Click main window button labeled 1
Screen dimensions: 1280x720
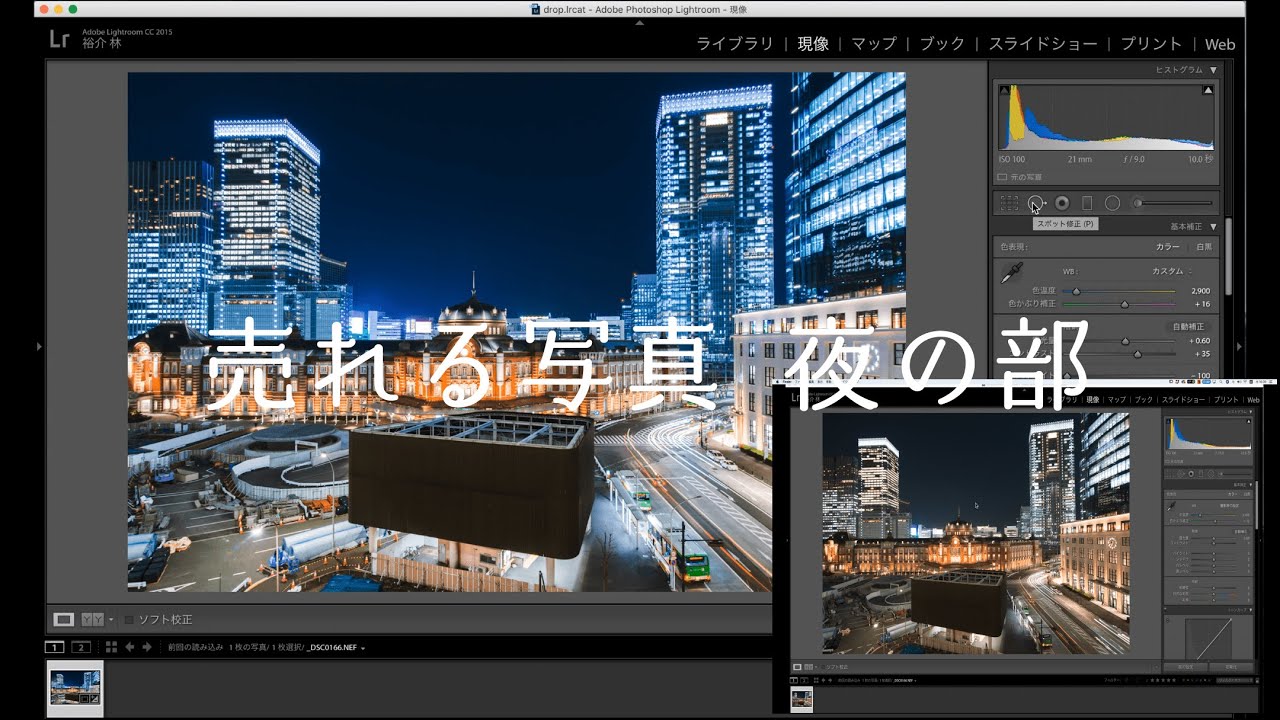tap(56, 647)
